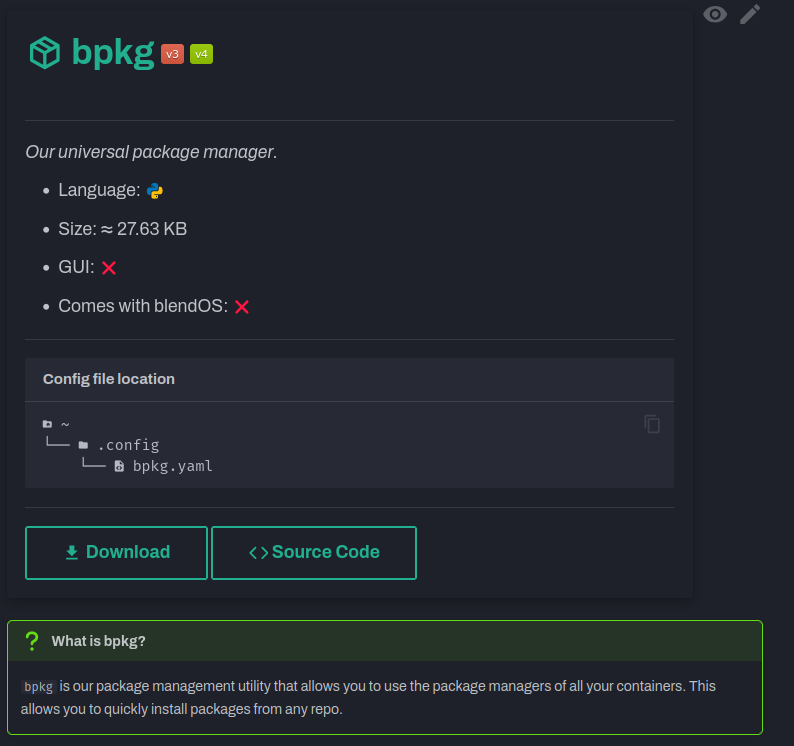The width and height of the screenshot is (794, 746).
Task: Collapse the 'What is bpkg?' note title
Action: point(98,641)
